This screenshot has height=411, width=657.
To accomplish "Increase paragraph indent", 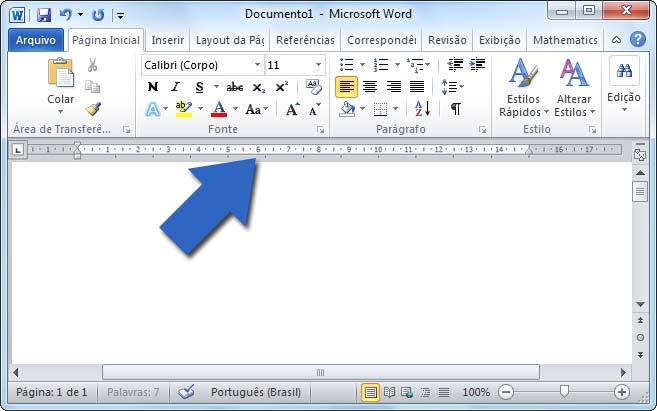I will point(477,65).
